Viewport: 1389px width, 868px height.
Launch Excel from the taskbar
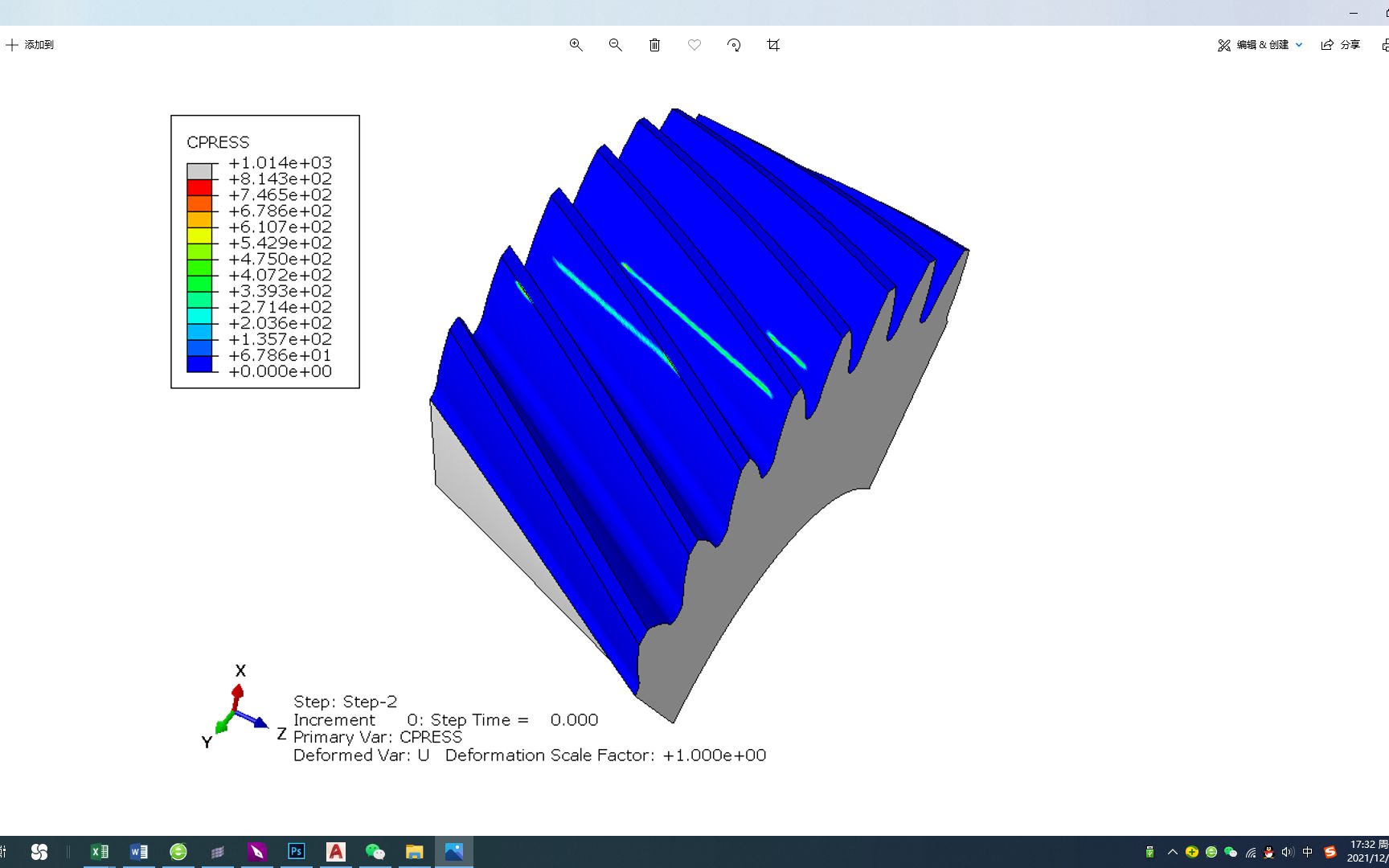tap(100, 851)
